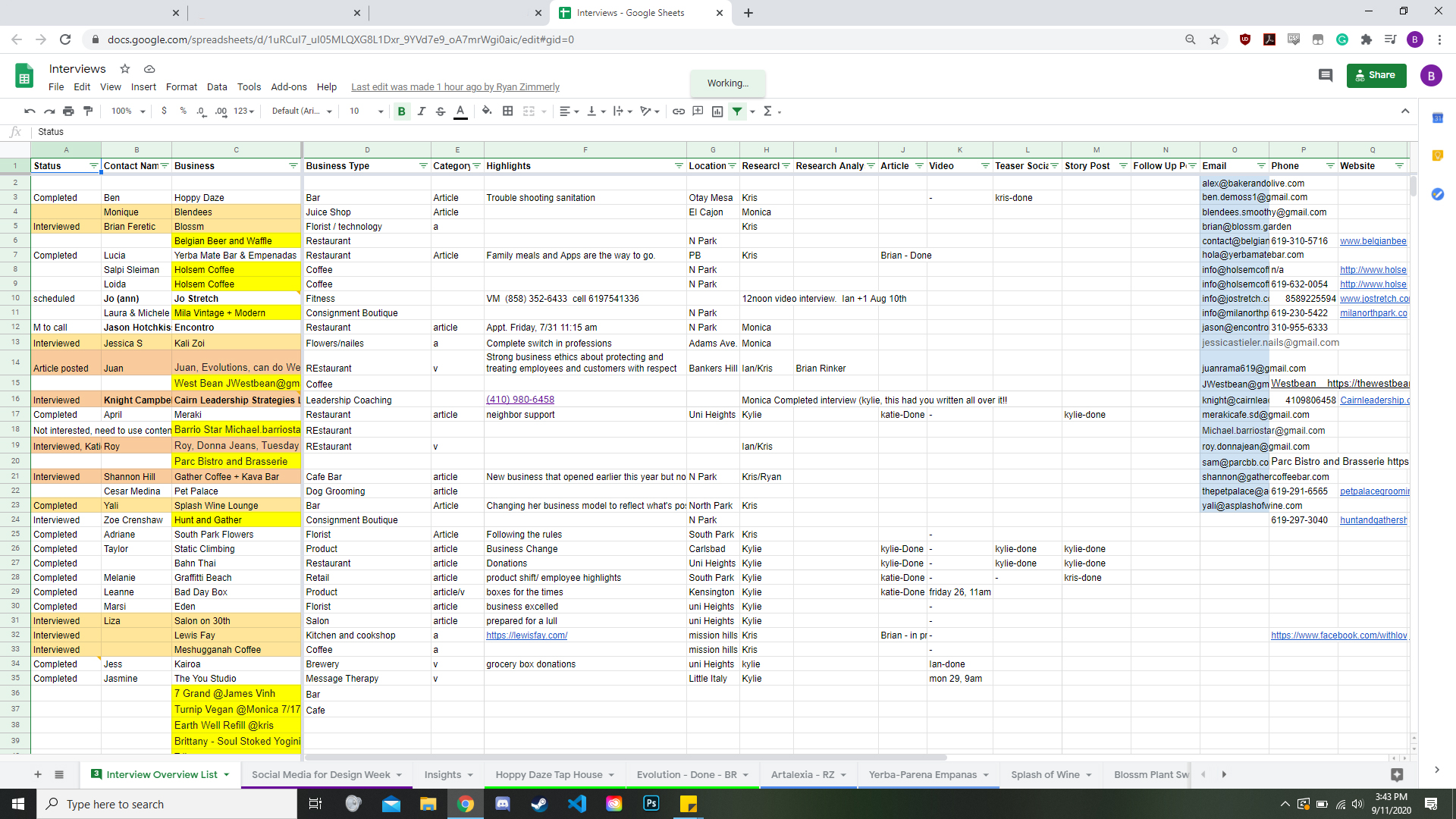Open the huntandgathersh website link
Screen dimensions: 1456x819
tap(1373, 520)
